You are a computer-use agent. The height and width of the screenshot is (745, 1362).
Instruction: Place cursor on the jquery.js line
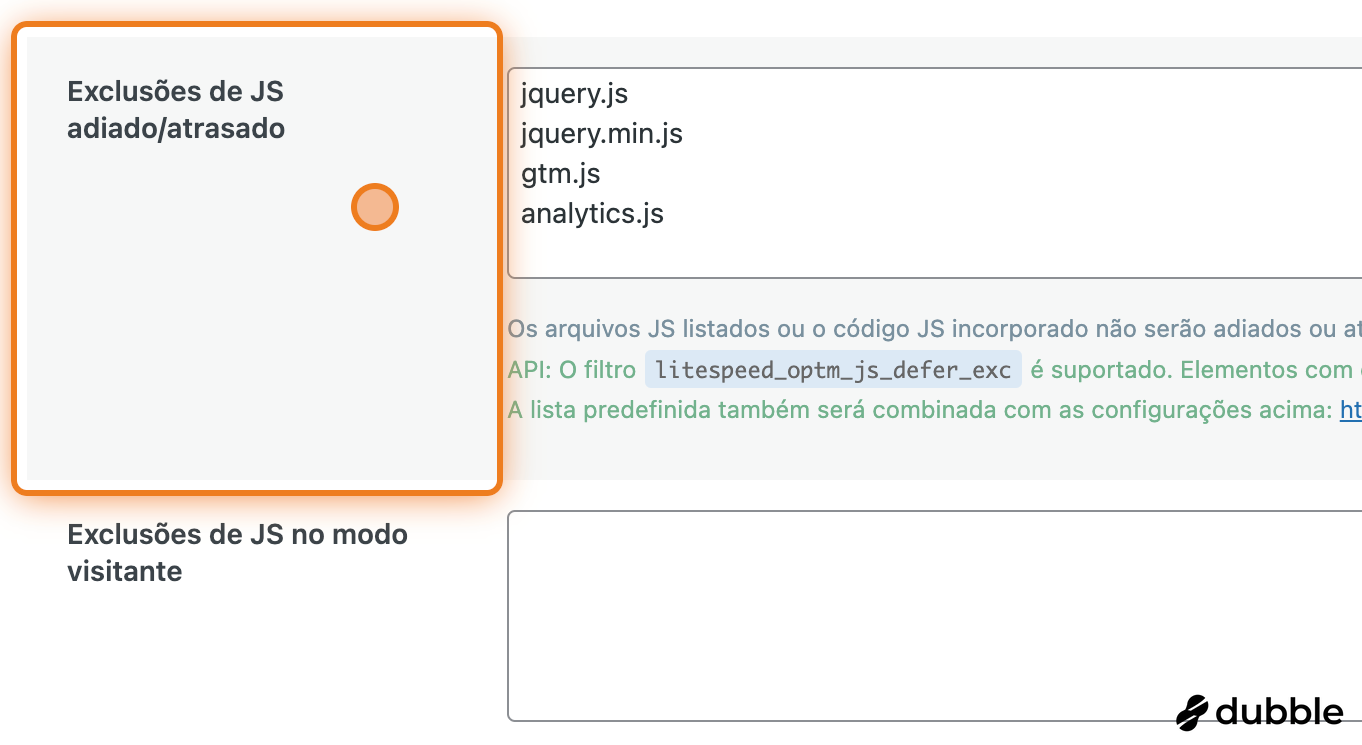coord(574,94)
